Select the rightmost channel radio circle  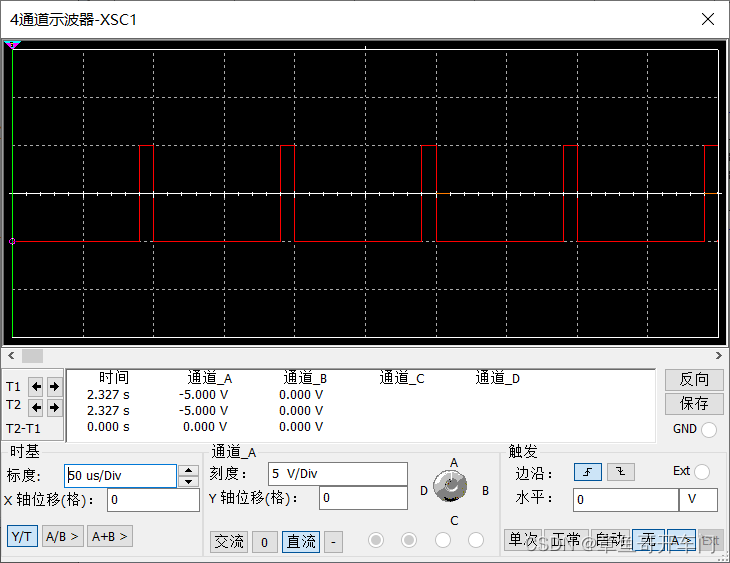(x=475, y=540)
